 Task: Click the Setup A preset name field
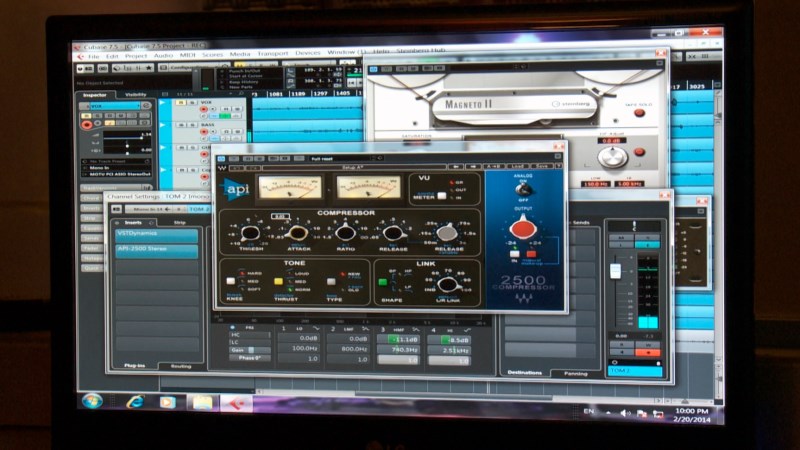(353, 167)
